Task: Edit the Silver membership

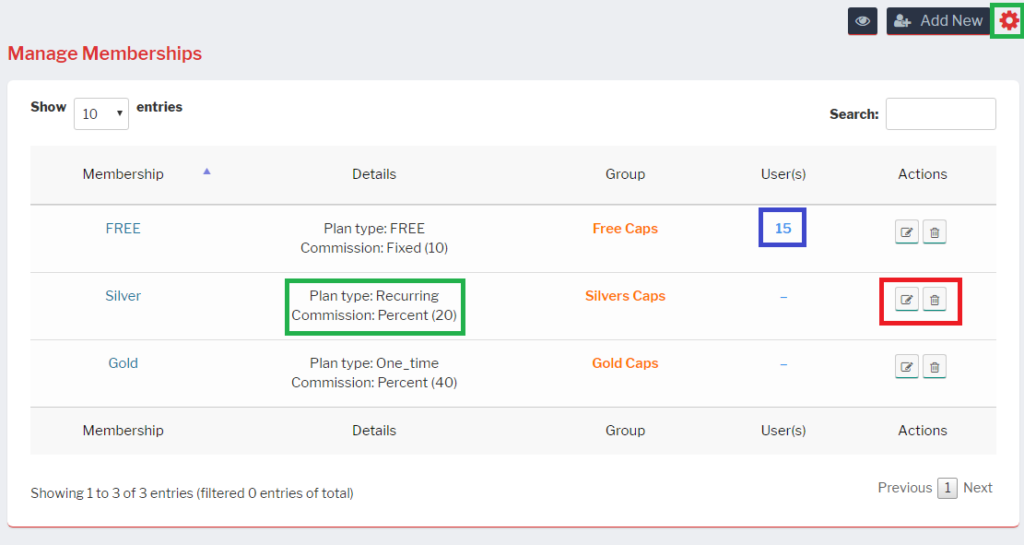Action: 907,299
